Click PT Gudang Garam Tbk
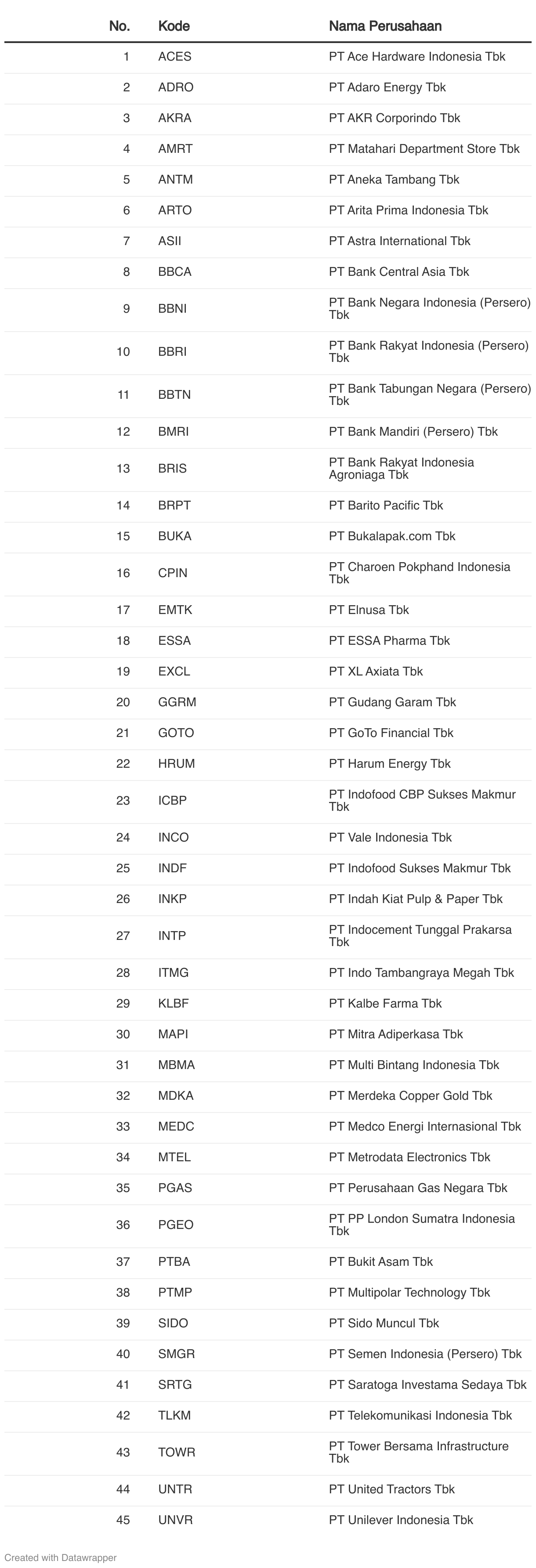The height and width of the screenshot is (1568, 536). pos(392,702)
